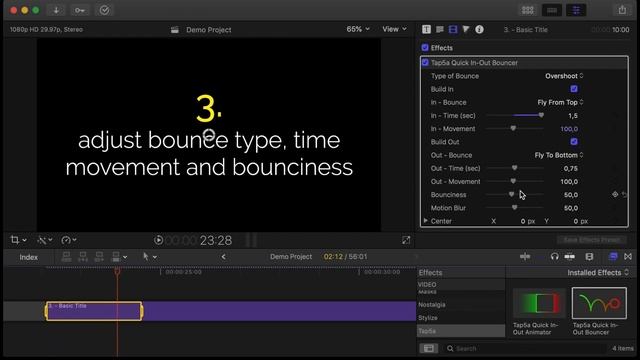Open Clip Appearance filmstrip icon
Viewport: 640px width, 360px height.
pos(589,256)
